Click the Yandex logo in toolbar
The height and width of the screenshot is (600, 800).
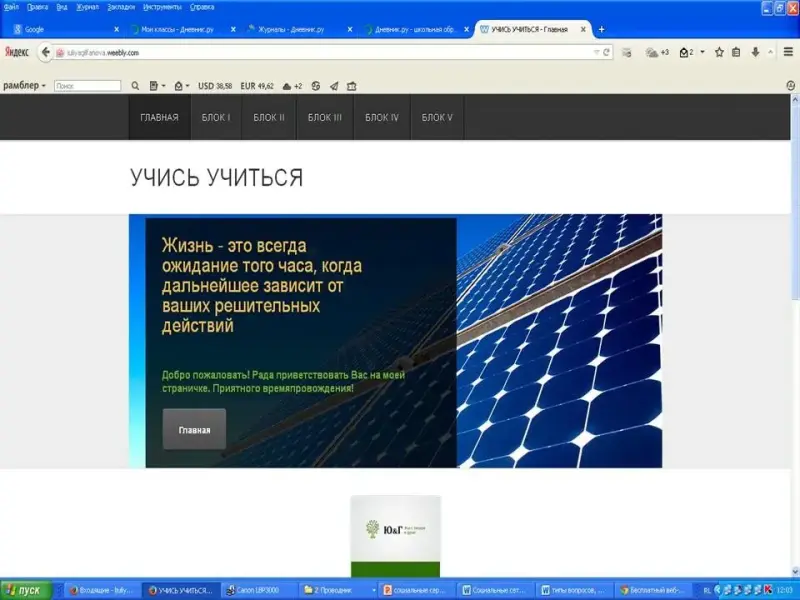[x=17, y=51]
